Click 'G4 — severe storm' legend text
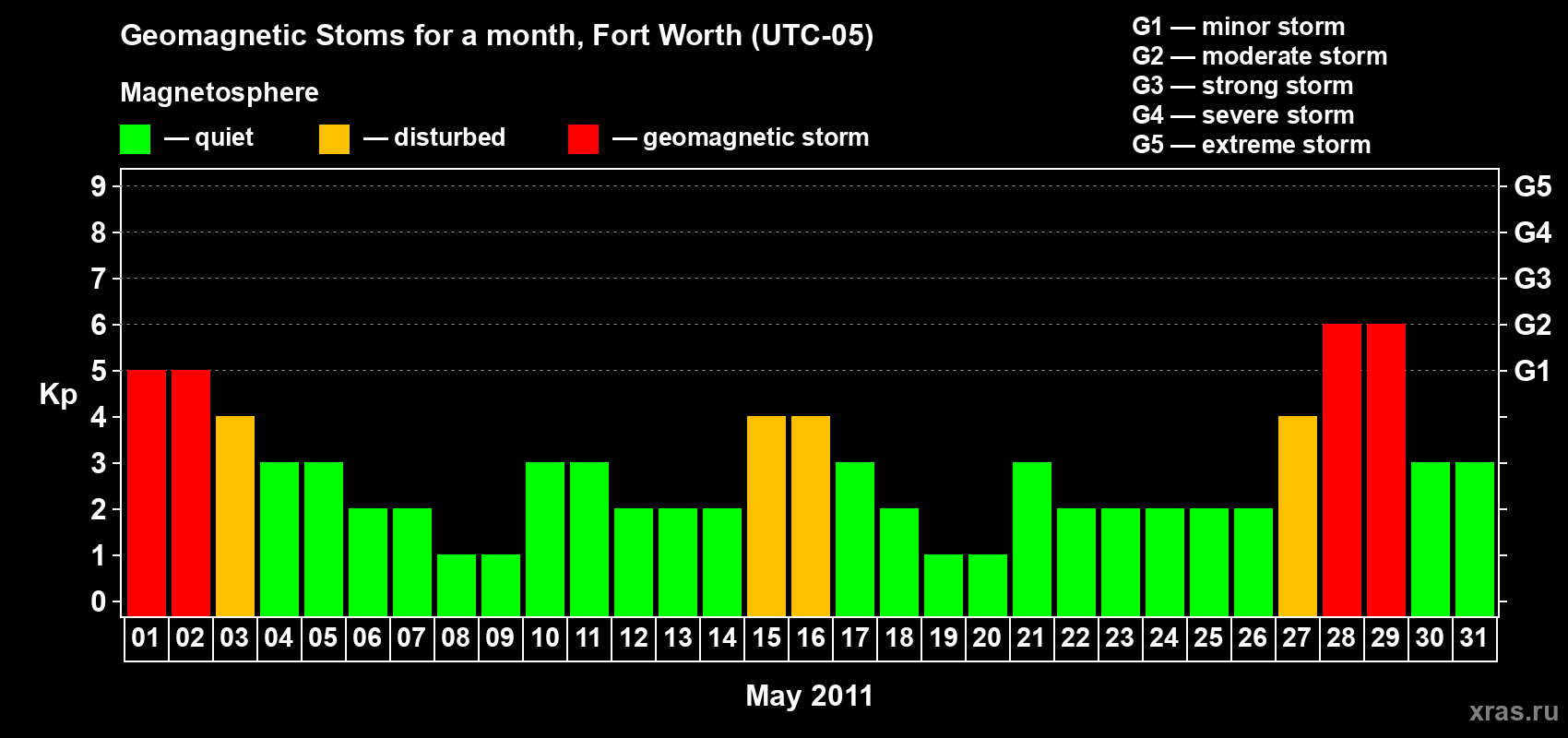The height and width of the screenshot is (738, 1568). click(x=1243, y=115)
